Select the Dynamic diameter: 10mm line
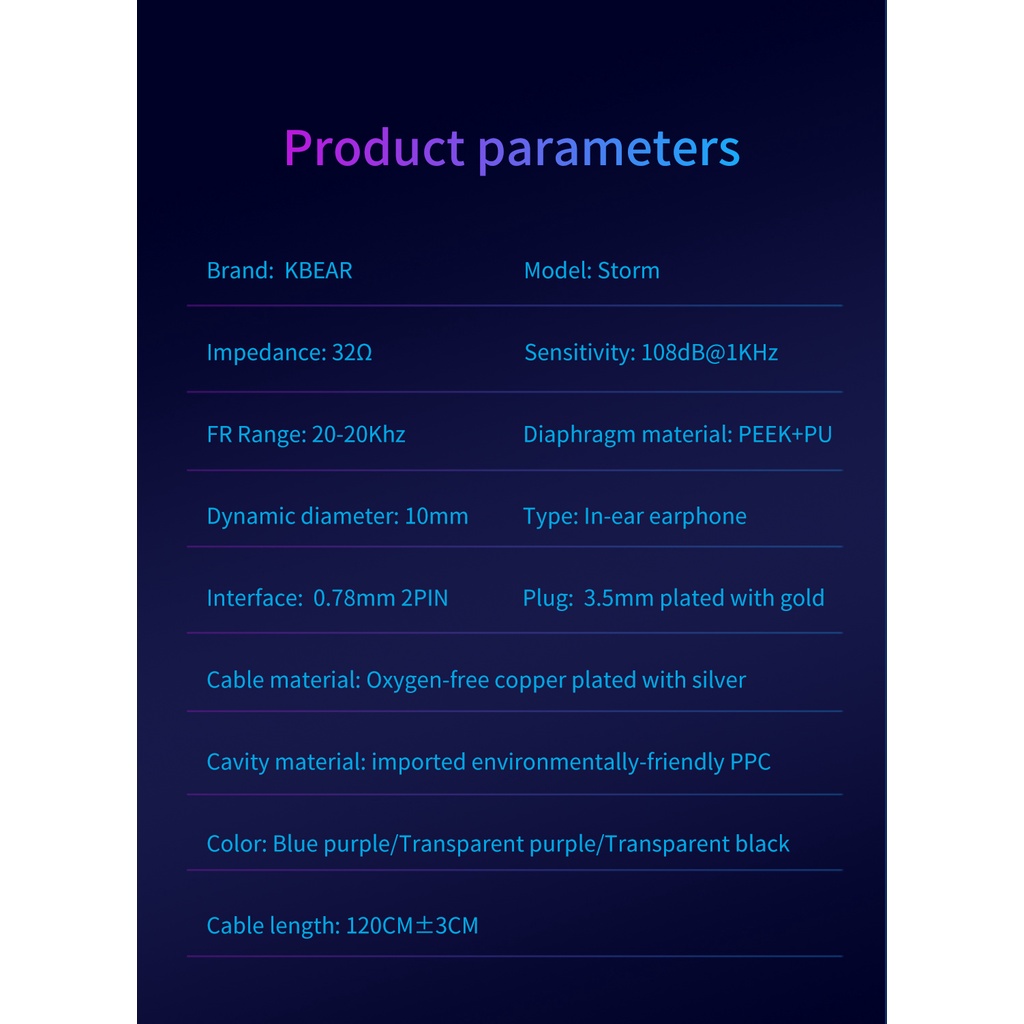The height and width of the screenshot is (1024, 1024). 337,516
